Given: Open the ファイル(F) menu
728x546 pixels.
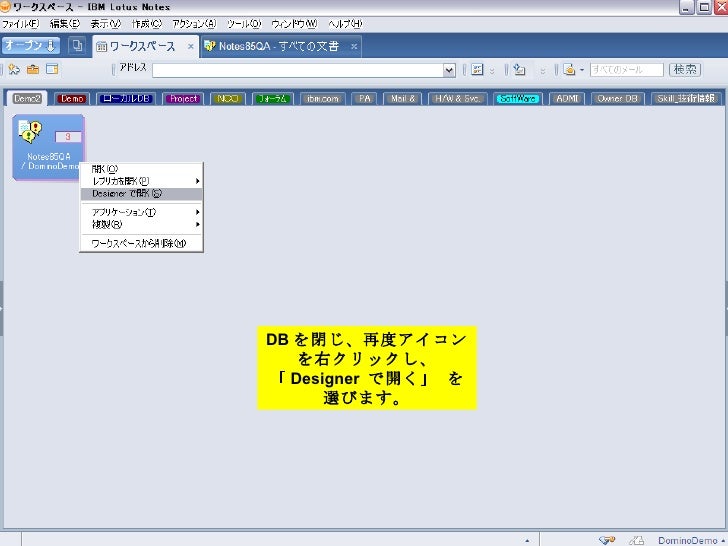Looking at the screenshot, I should (20, 24).
